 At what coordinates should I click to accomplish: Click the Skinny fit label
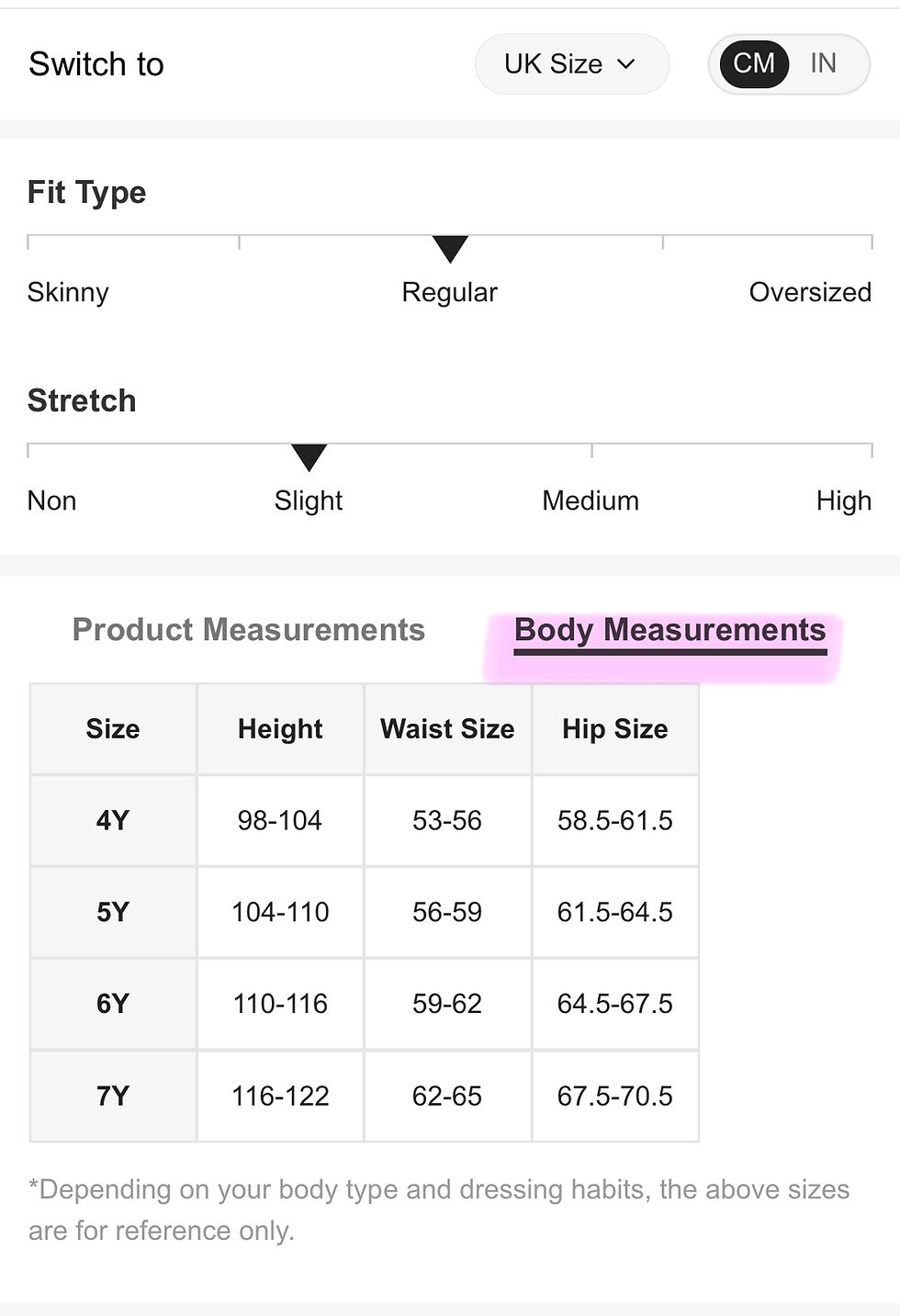[x=68, y=292]
